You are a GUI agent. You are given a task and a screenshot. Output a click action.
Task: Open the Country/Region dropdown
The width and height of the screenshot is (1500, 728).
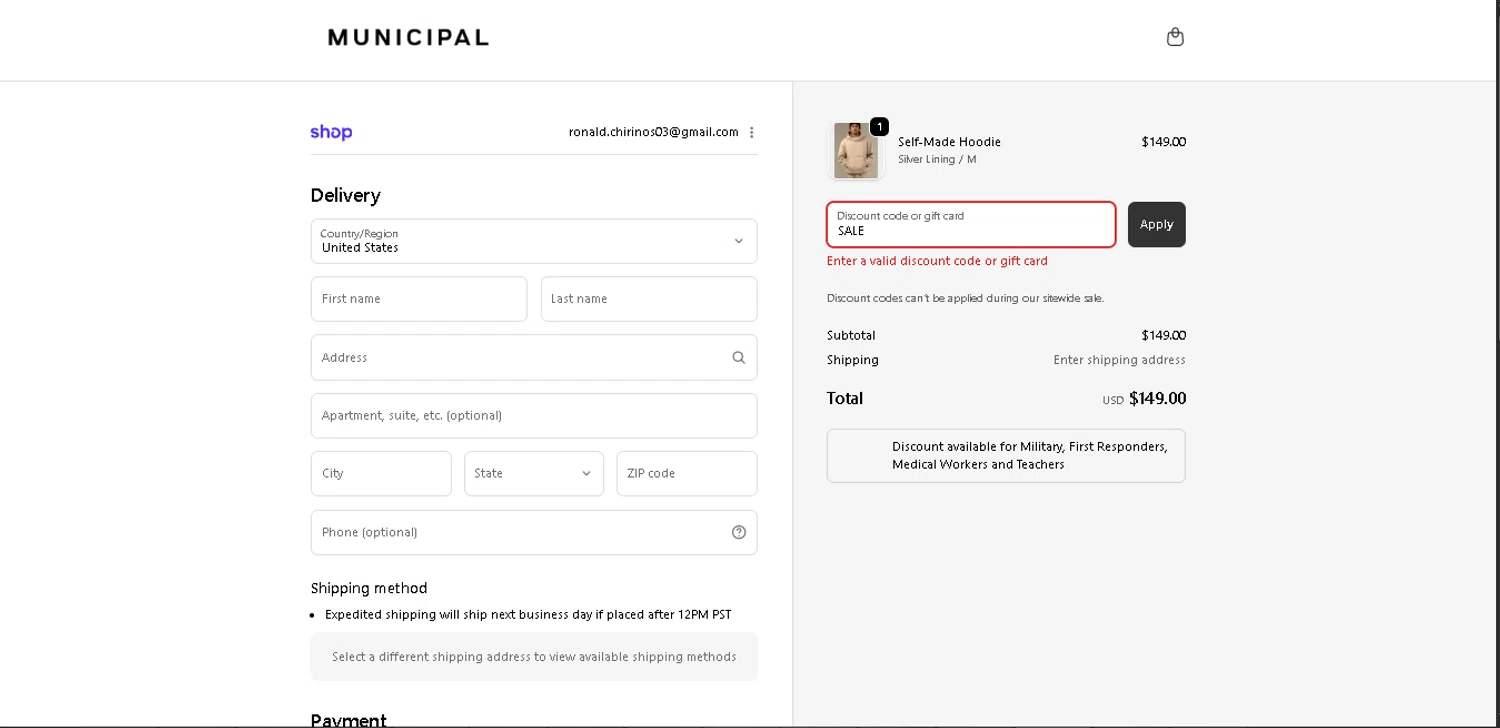(x=534, y=241)
